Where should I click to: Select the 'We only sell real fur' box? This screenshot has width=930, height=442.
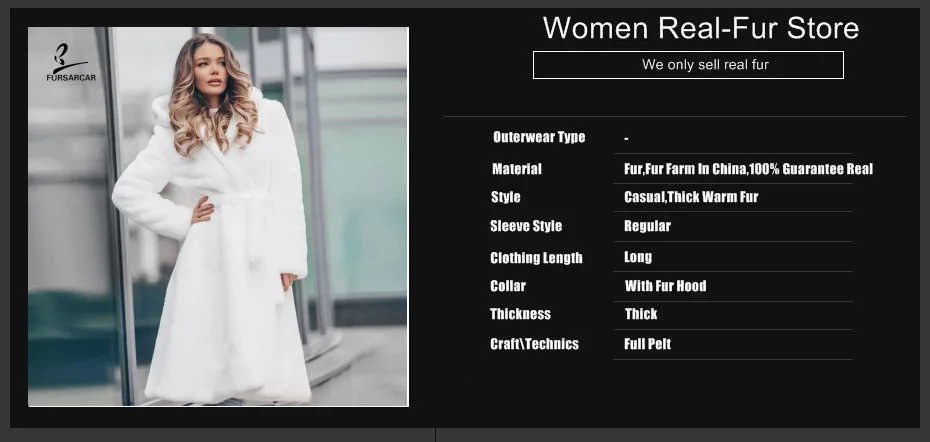tap(688, 65)
